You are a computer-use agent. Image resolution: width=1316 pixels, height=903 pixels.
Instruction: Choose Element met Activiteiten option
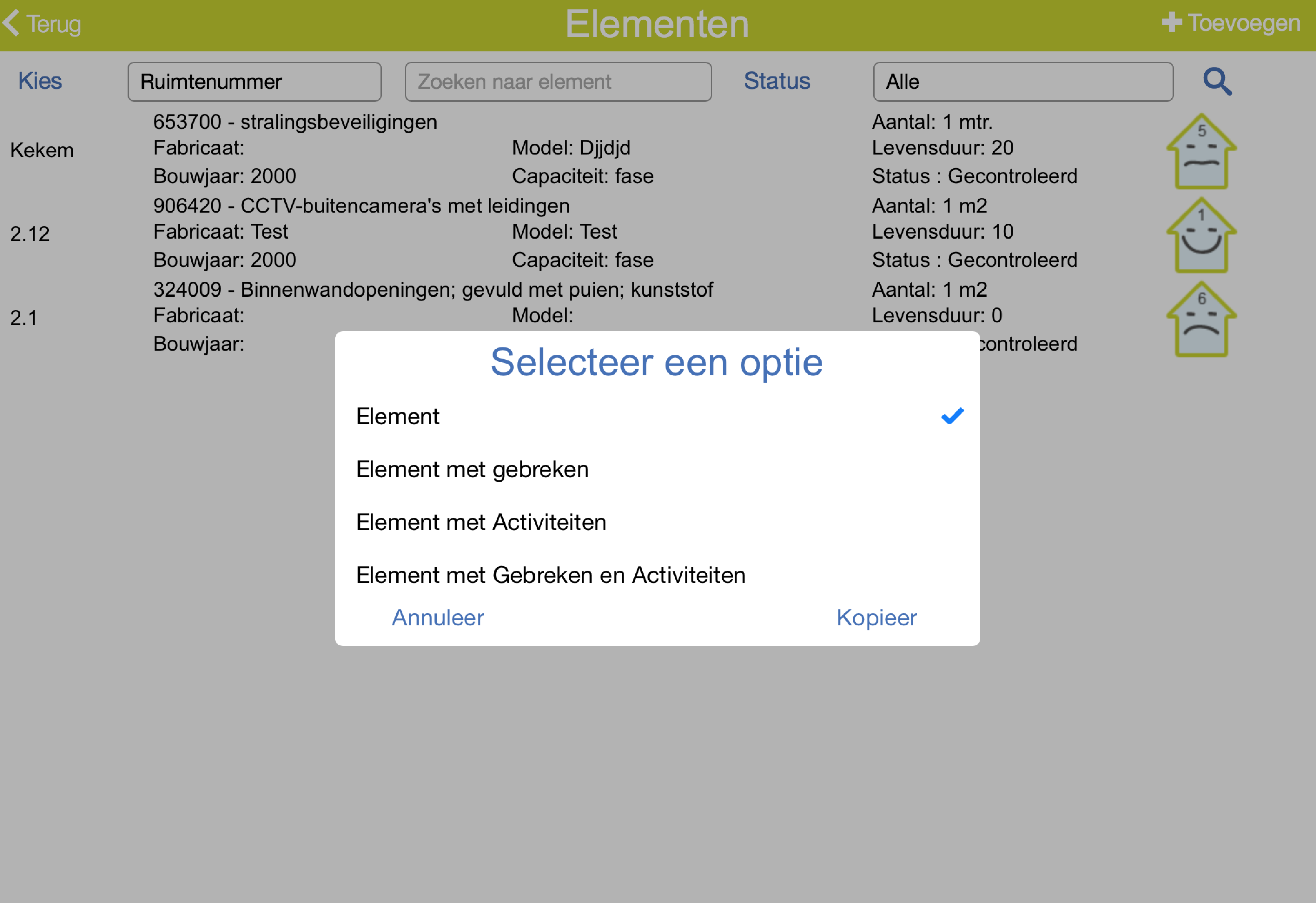coord(658,522)
